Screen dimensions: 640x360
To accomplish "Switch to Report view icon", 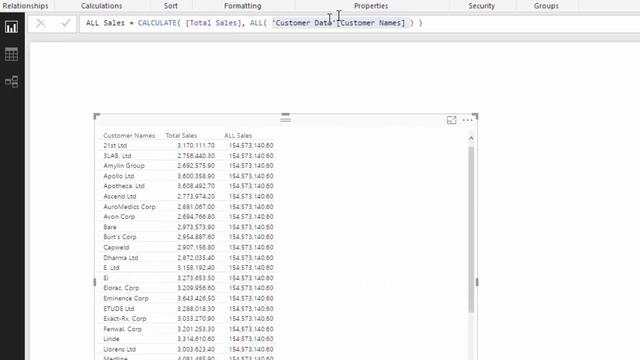I will (11, 27).
